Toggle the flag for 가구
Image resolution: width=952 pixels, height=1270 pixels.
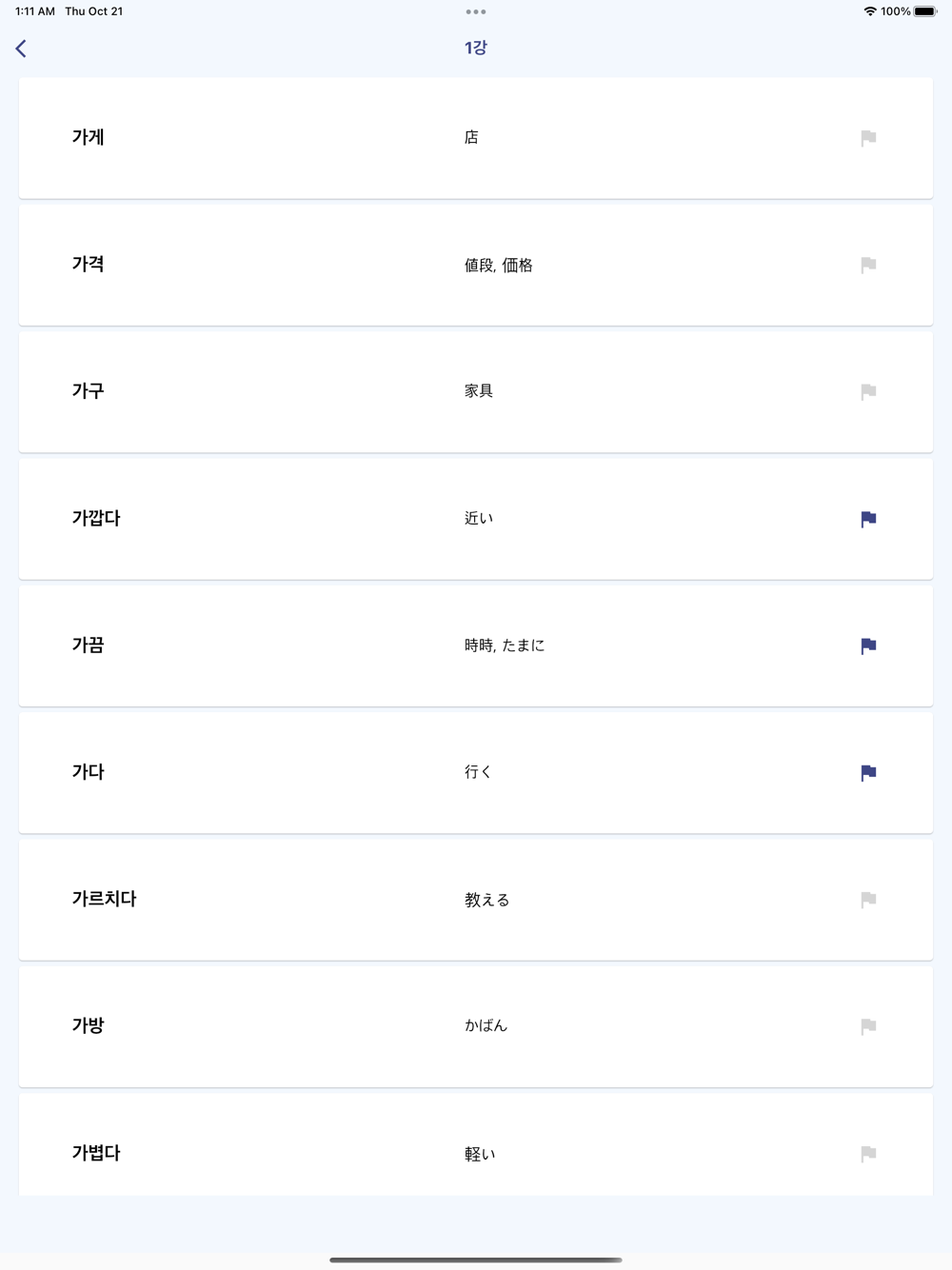[868, 391]
